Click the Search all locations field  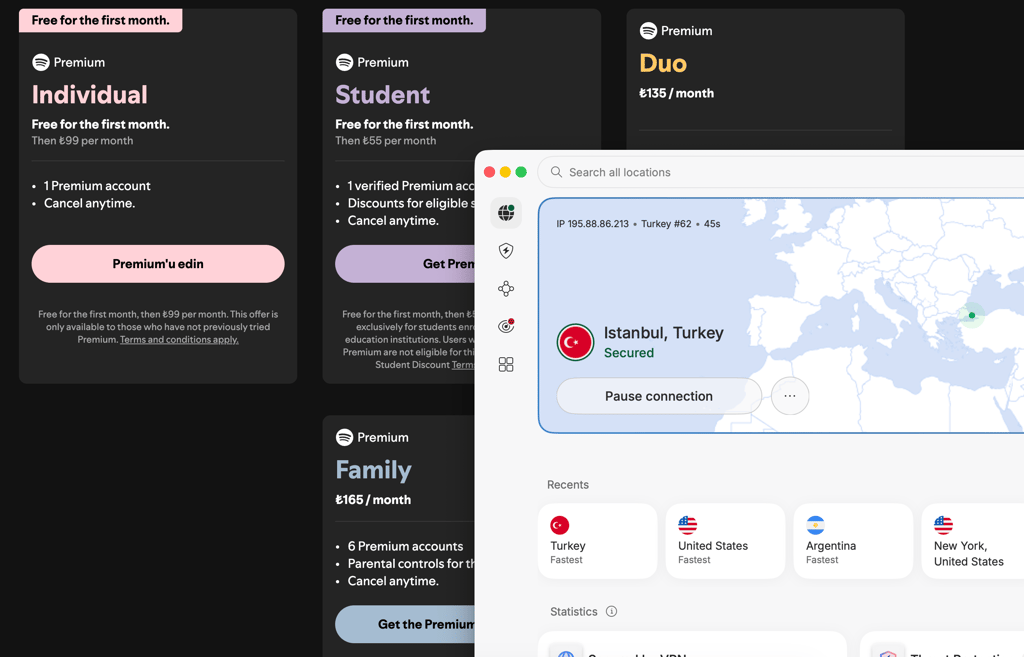780,172
